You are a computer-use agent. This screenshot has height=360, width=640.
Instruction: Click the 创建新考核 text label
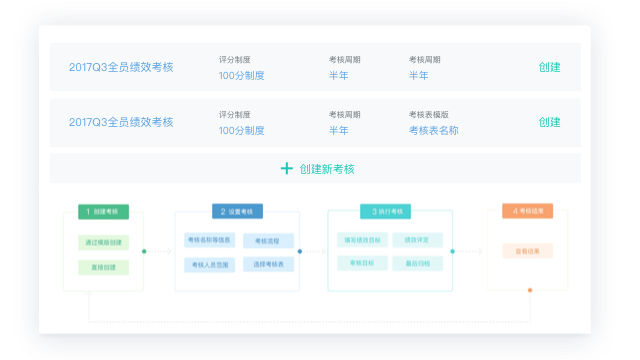(x=327, y=169)
